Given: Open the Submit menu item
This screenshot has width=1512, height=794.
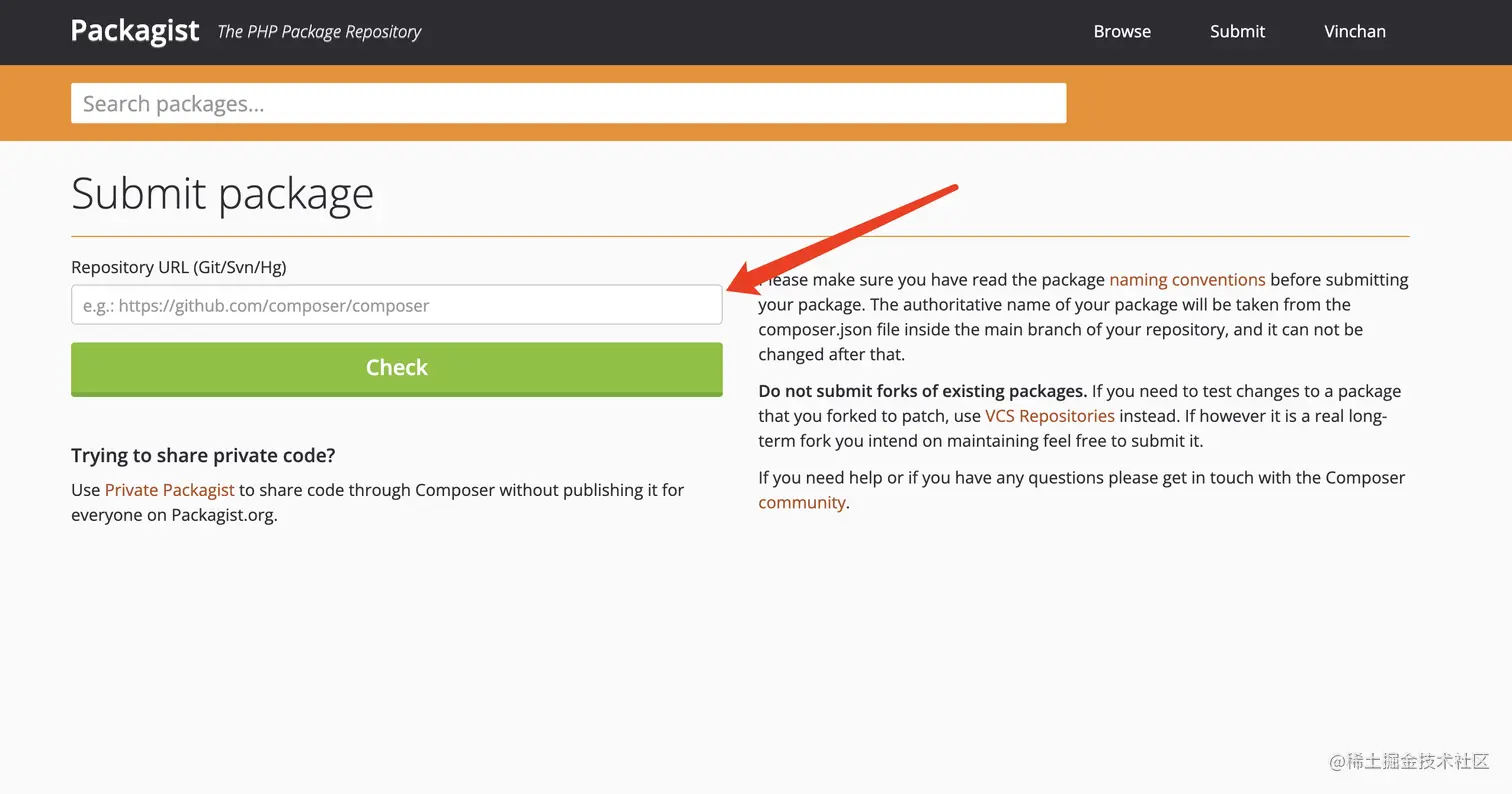Looking at the screenshot, I should [1237, 32].
